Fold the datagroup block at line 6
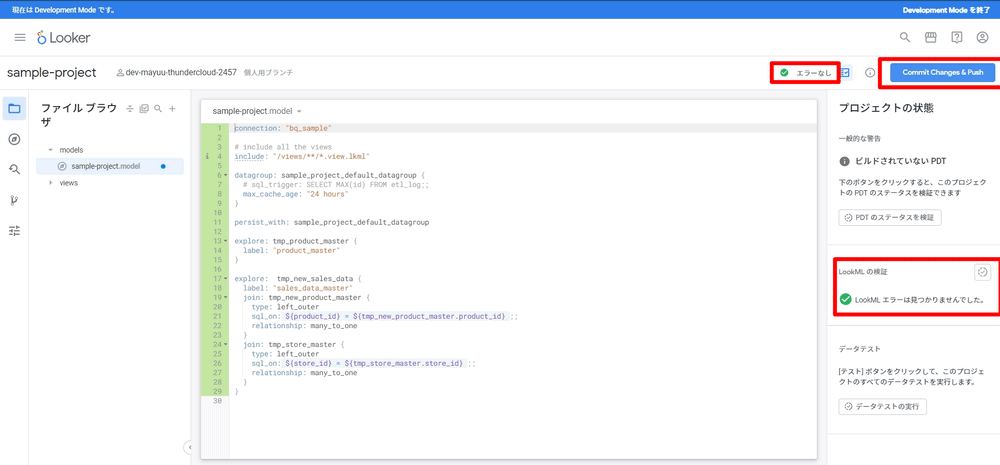 tap(226, 175)
